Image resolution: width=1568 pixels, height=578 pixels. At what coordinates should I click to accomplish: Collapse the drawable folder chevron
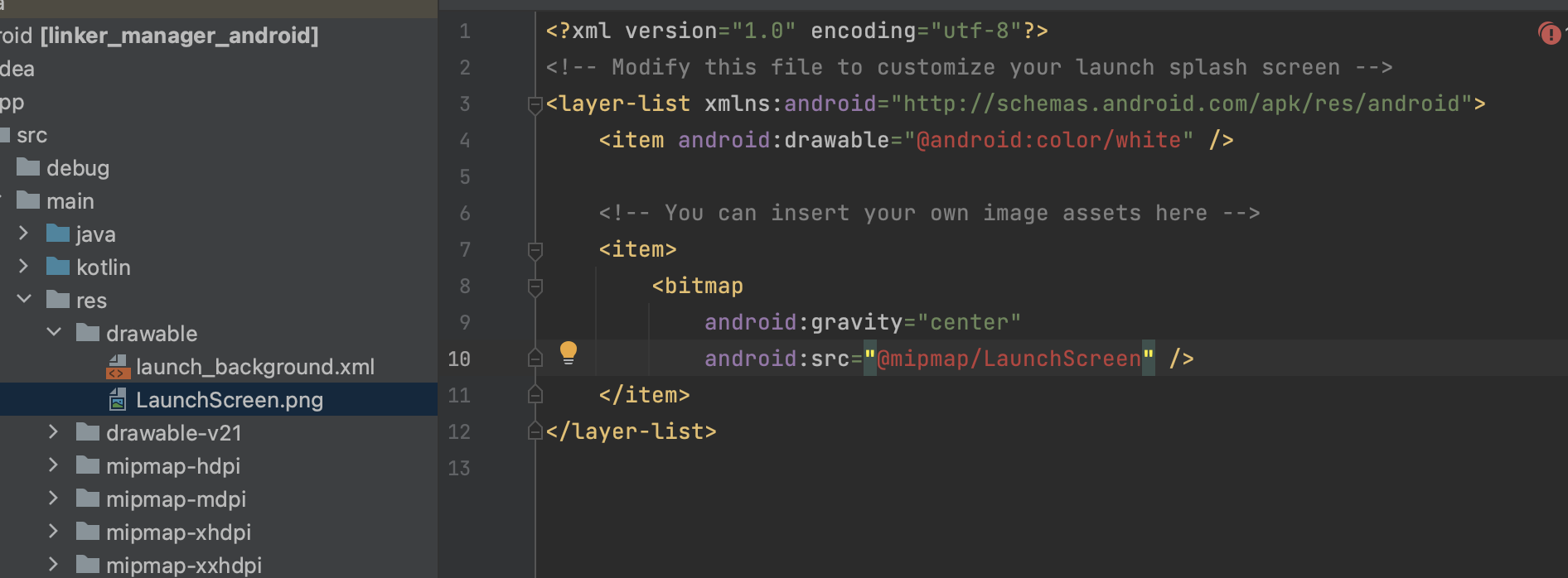coord(54,333)
